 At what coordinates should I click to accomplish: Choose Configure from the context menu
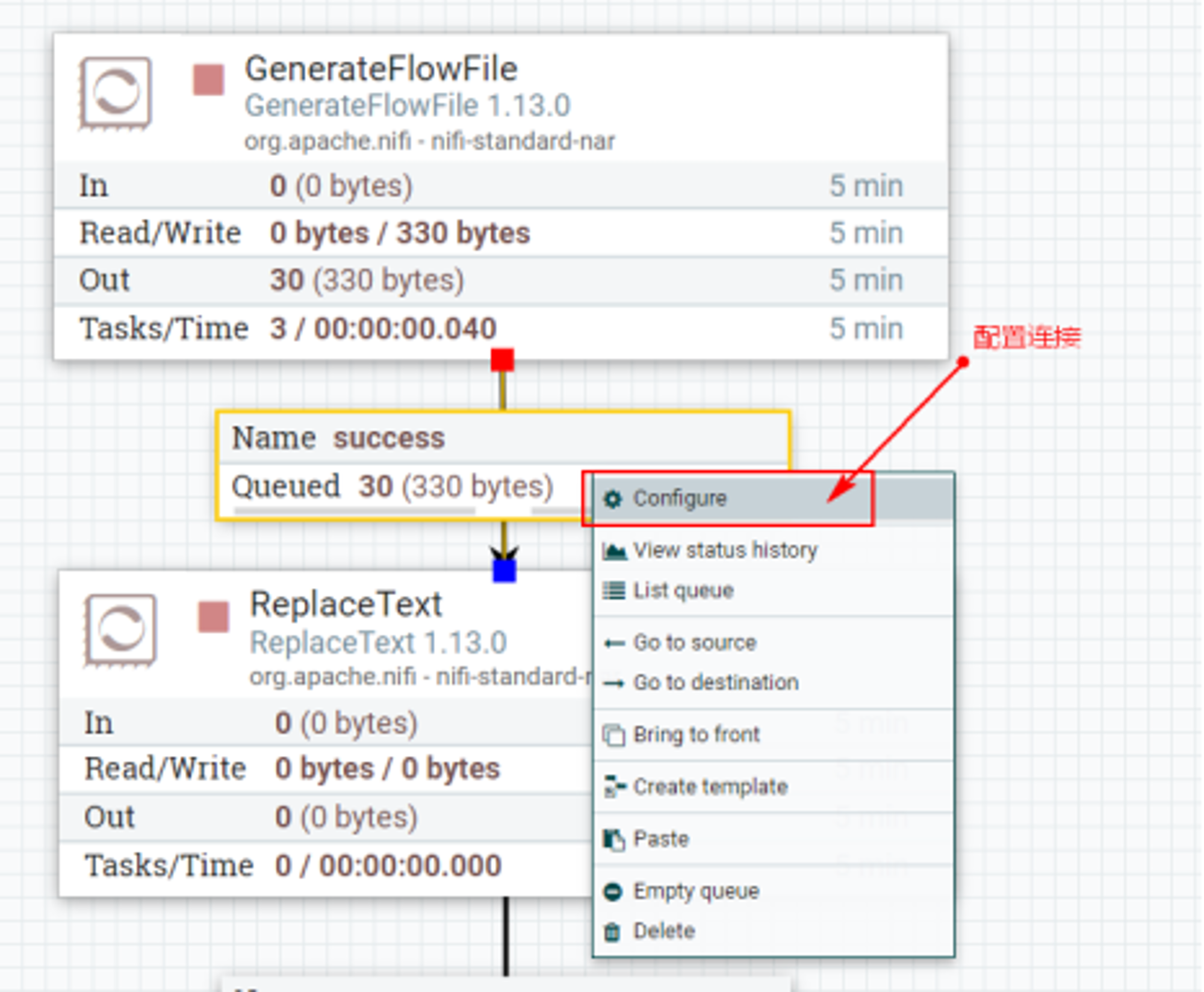[x=774, y=499]
